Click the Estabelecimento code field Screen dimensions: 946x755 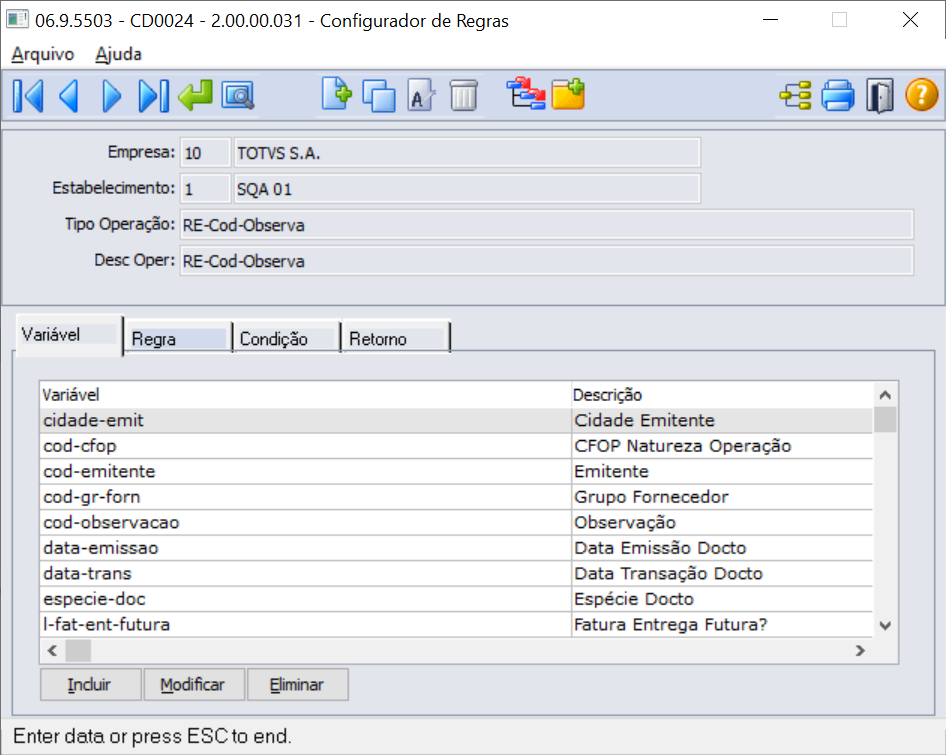pos(205,189)
